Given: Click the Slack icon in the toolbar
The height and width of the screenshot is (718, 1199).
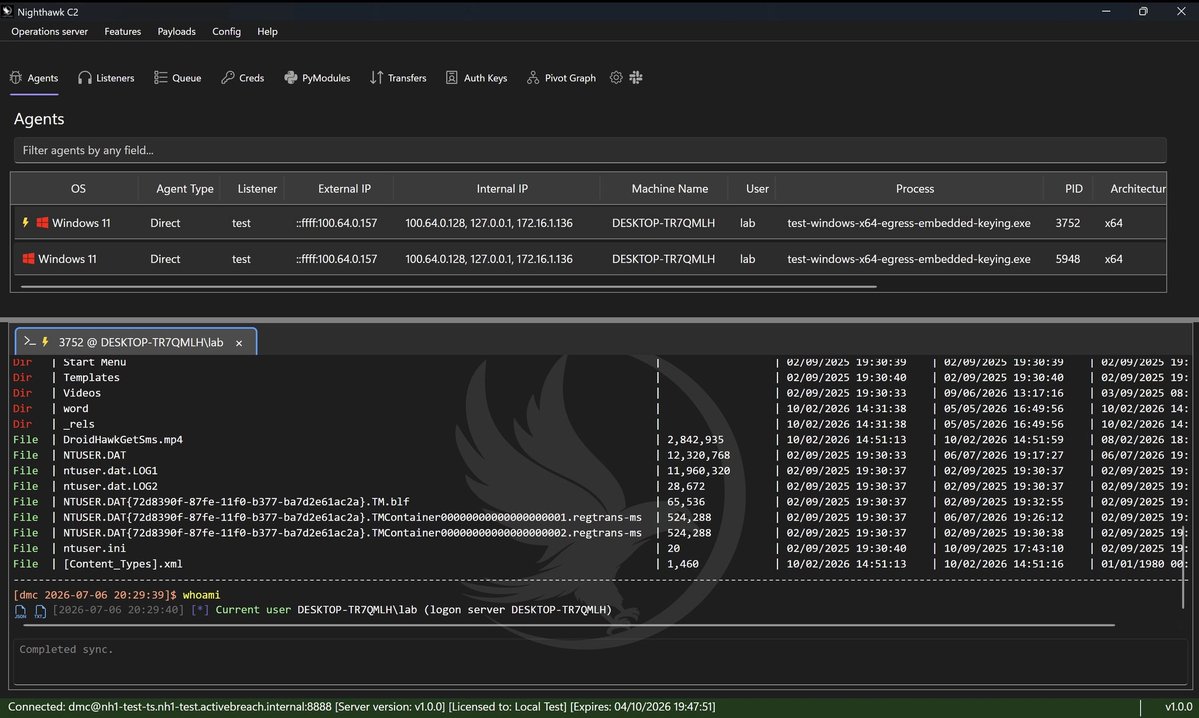Looking at the screenshot, I should click(635, 77).
